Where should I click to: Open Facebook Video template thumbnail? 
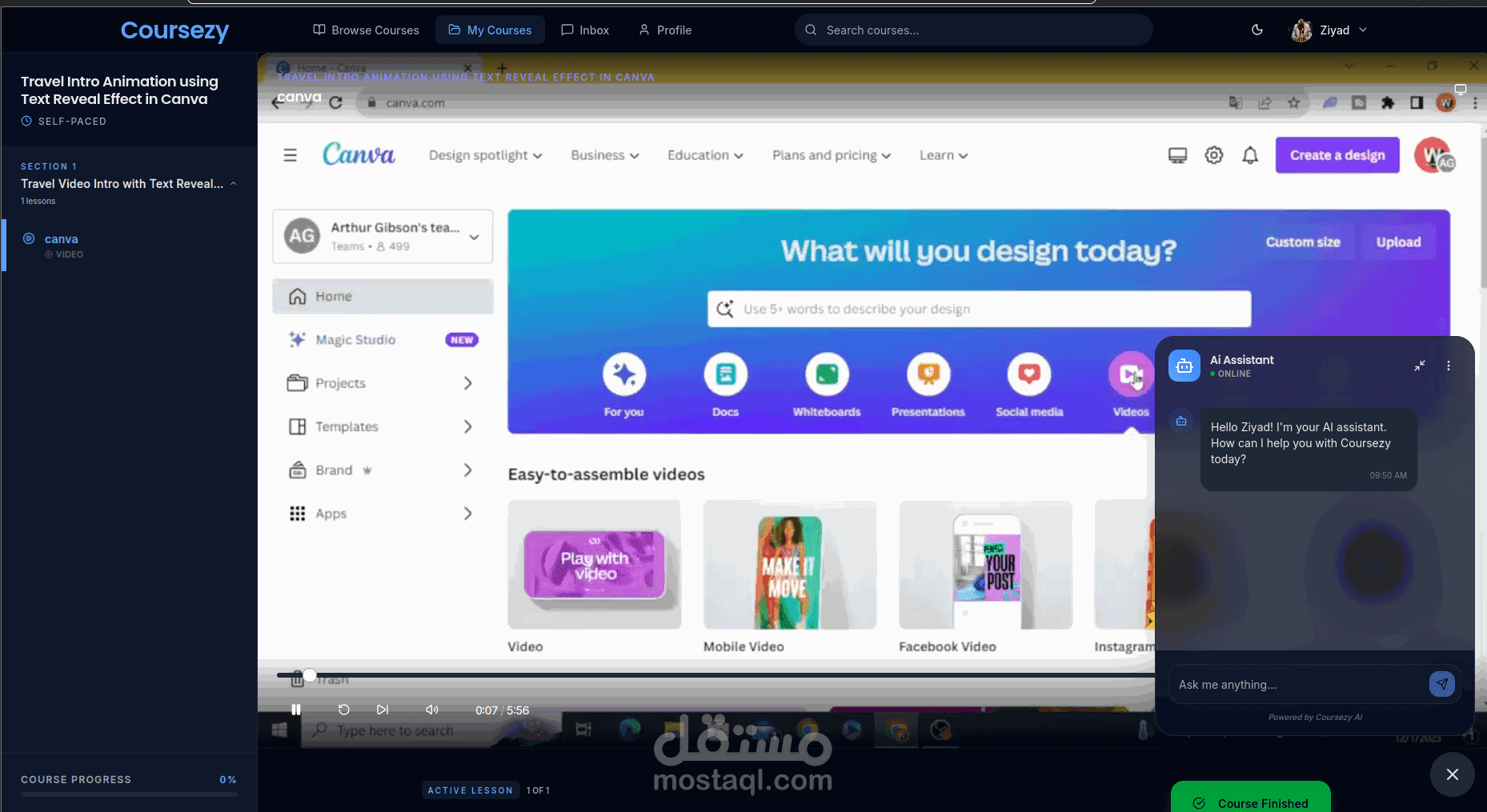[x=985, y=565]
